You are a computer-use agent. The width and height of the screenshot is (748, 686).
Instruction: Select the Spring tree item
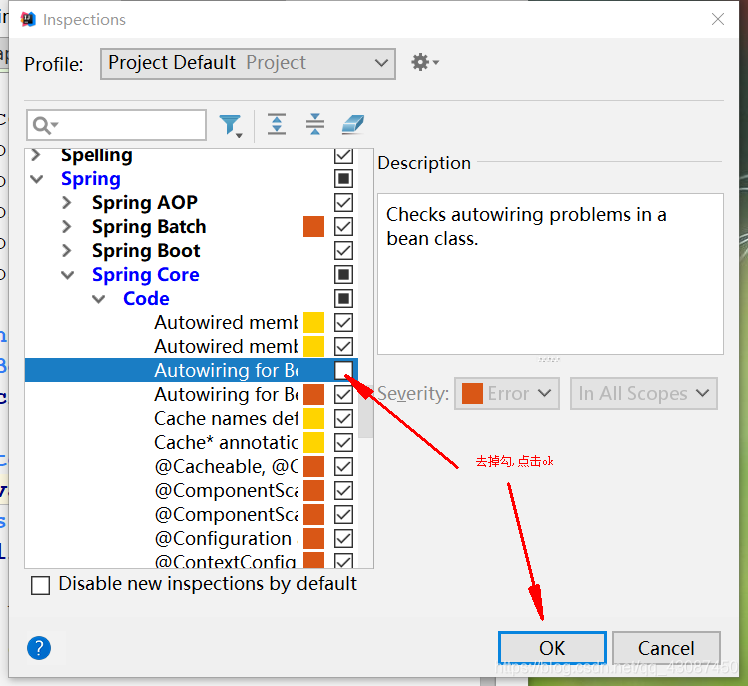(x=91, y=179)
